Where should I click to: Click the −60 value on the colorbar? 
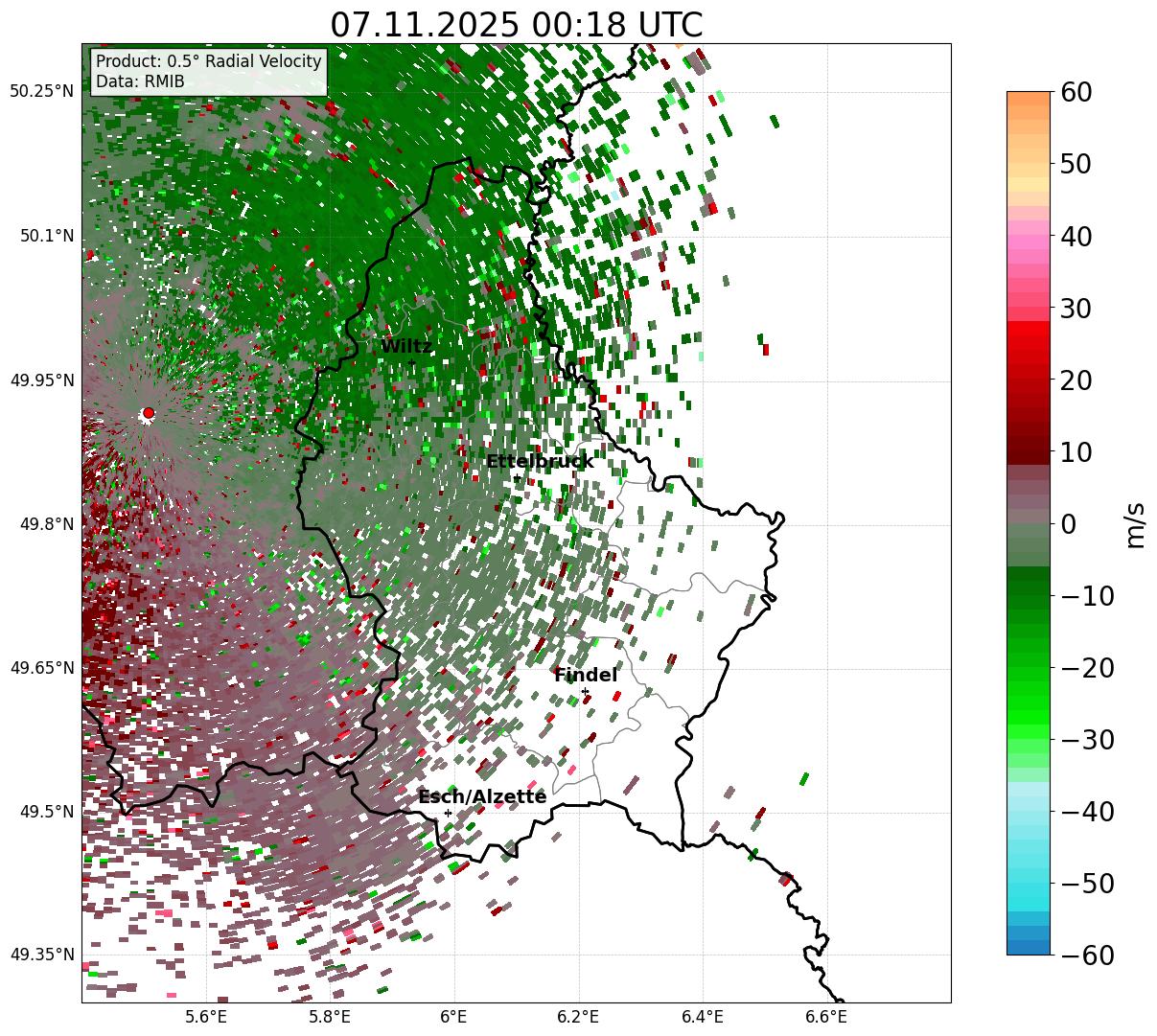click(x=1087, y=955)
